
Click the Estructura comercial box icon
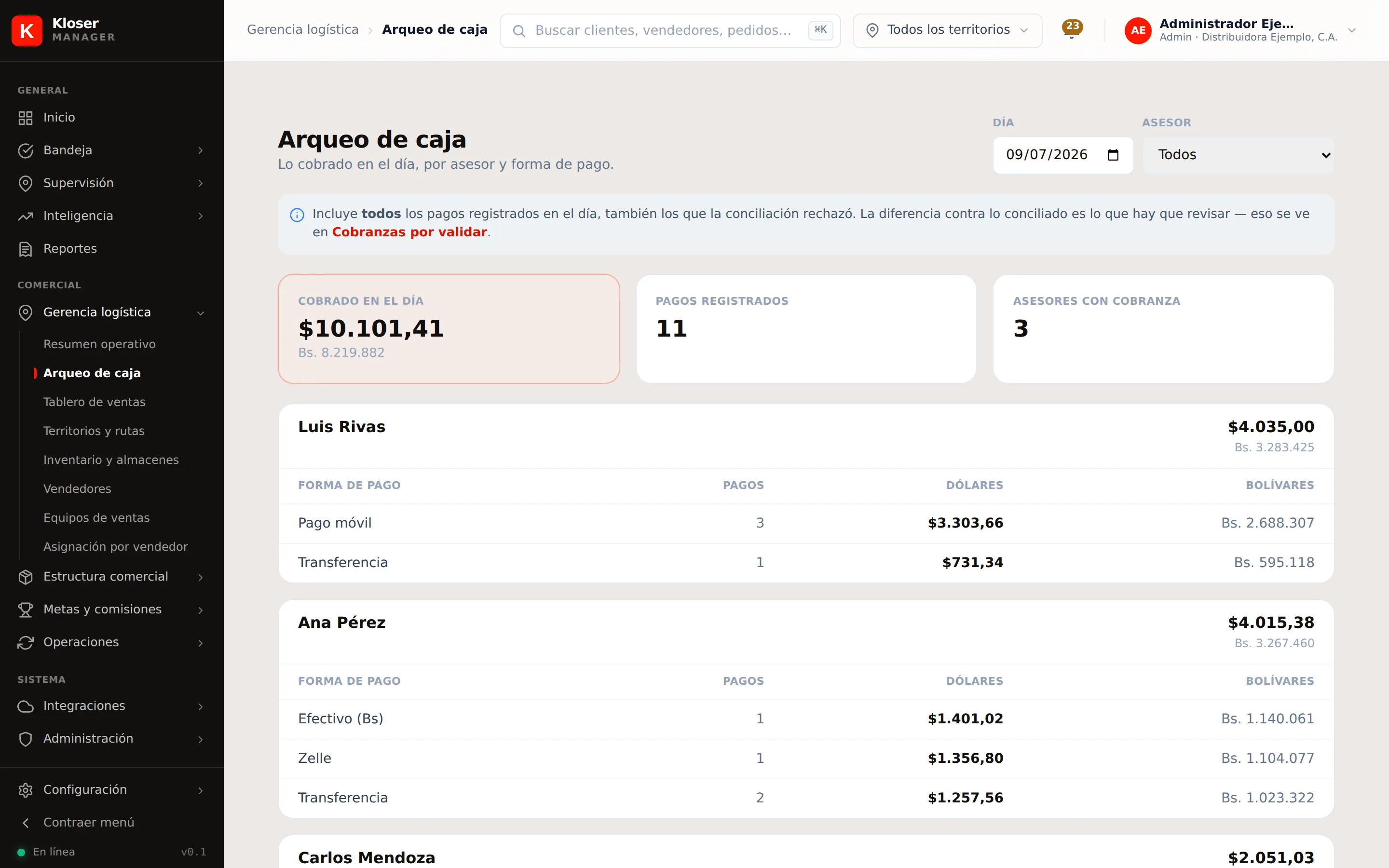[25, 577]
